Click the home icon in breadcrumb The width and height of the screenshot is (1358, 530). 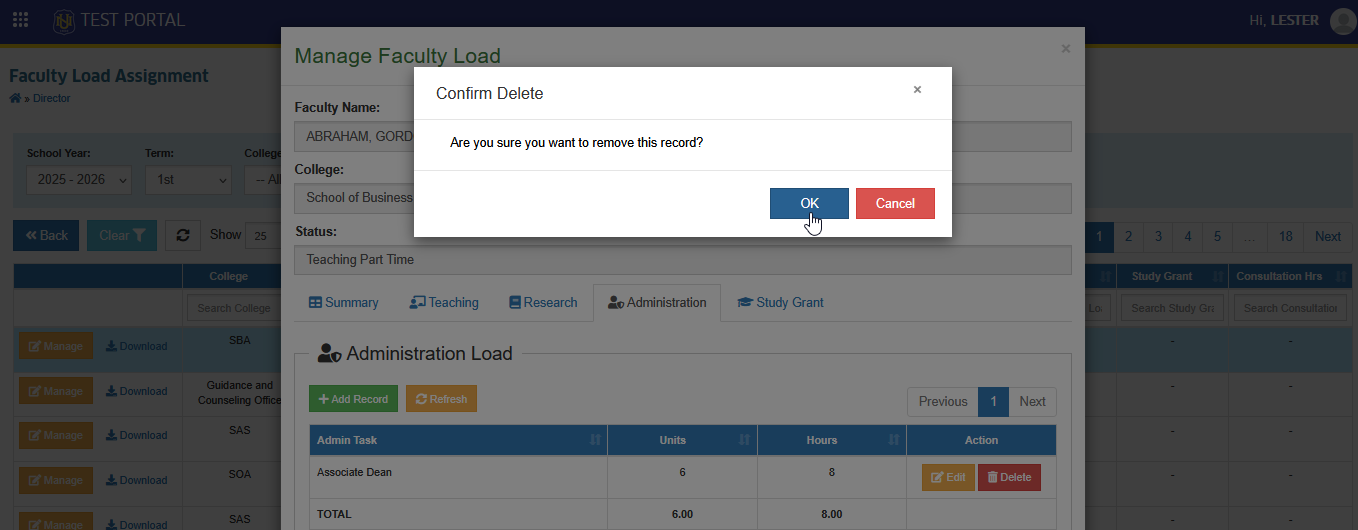(15, 98)
